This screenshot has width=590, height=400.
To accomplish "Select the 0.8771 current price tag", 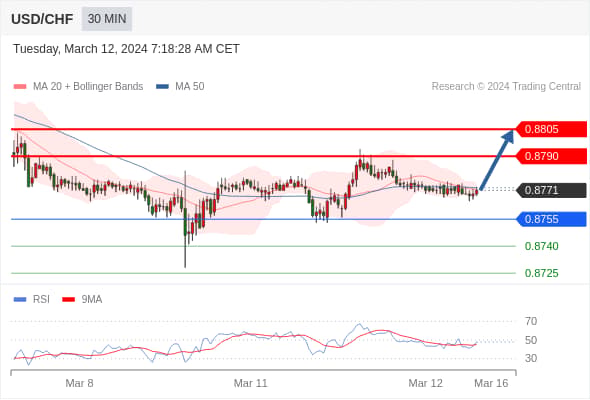I will [551, 190].
